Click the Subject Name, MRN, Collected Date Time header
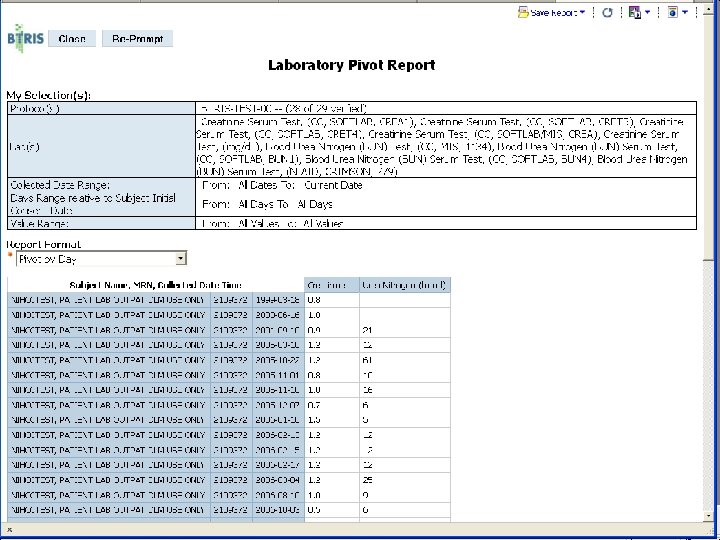This screenshot has height=540, width=720. (x=156, y=285)
